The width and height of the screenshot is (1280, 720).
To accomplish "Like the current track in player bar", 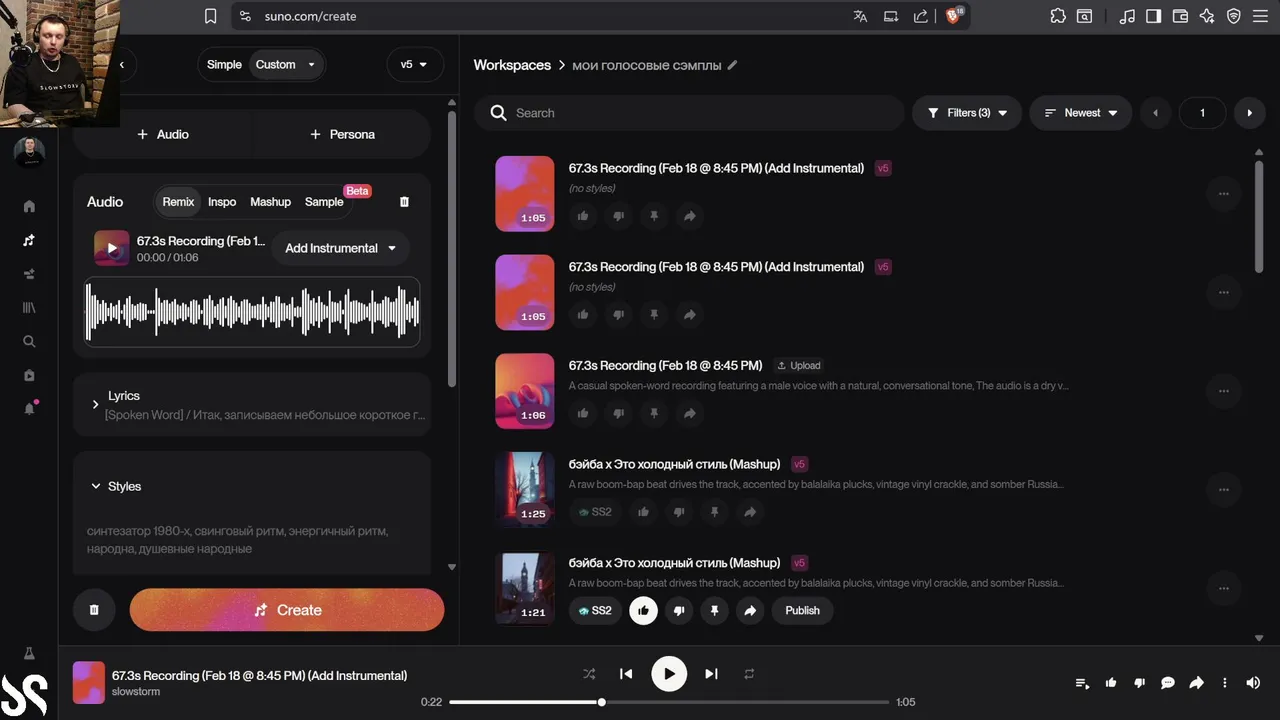I will [x=1111, y=683].
